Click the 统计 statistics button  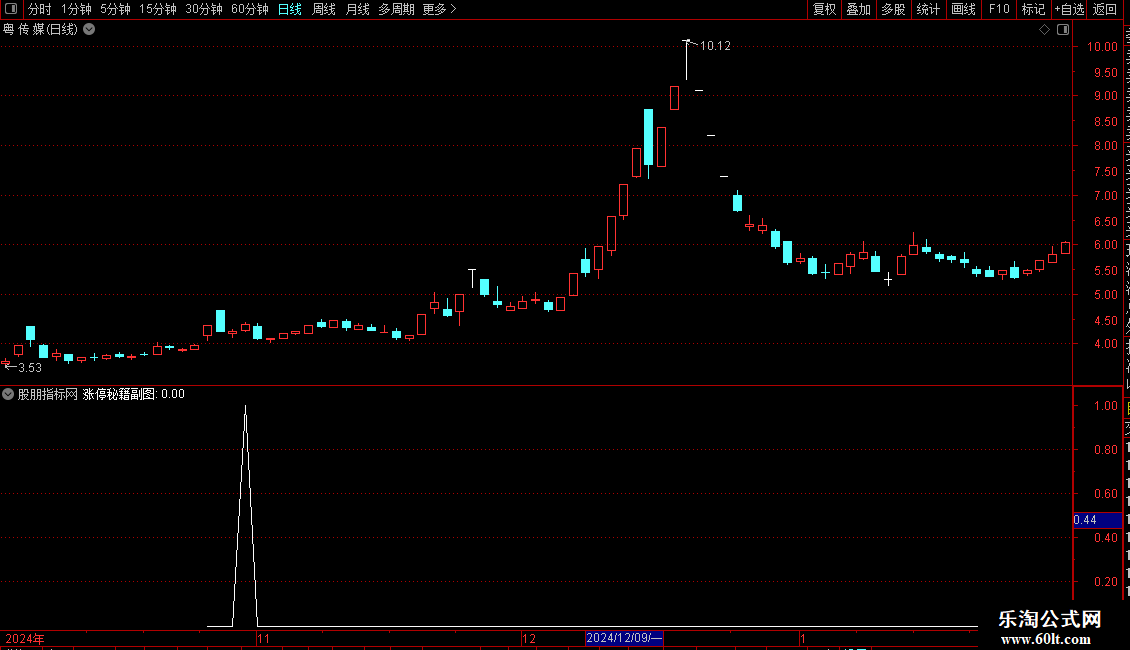[928, 9]
